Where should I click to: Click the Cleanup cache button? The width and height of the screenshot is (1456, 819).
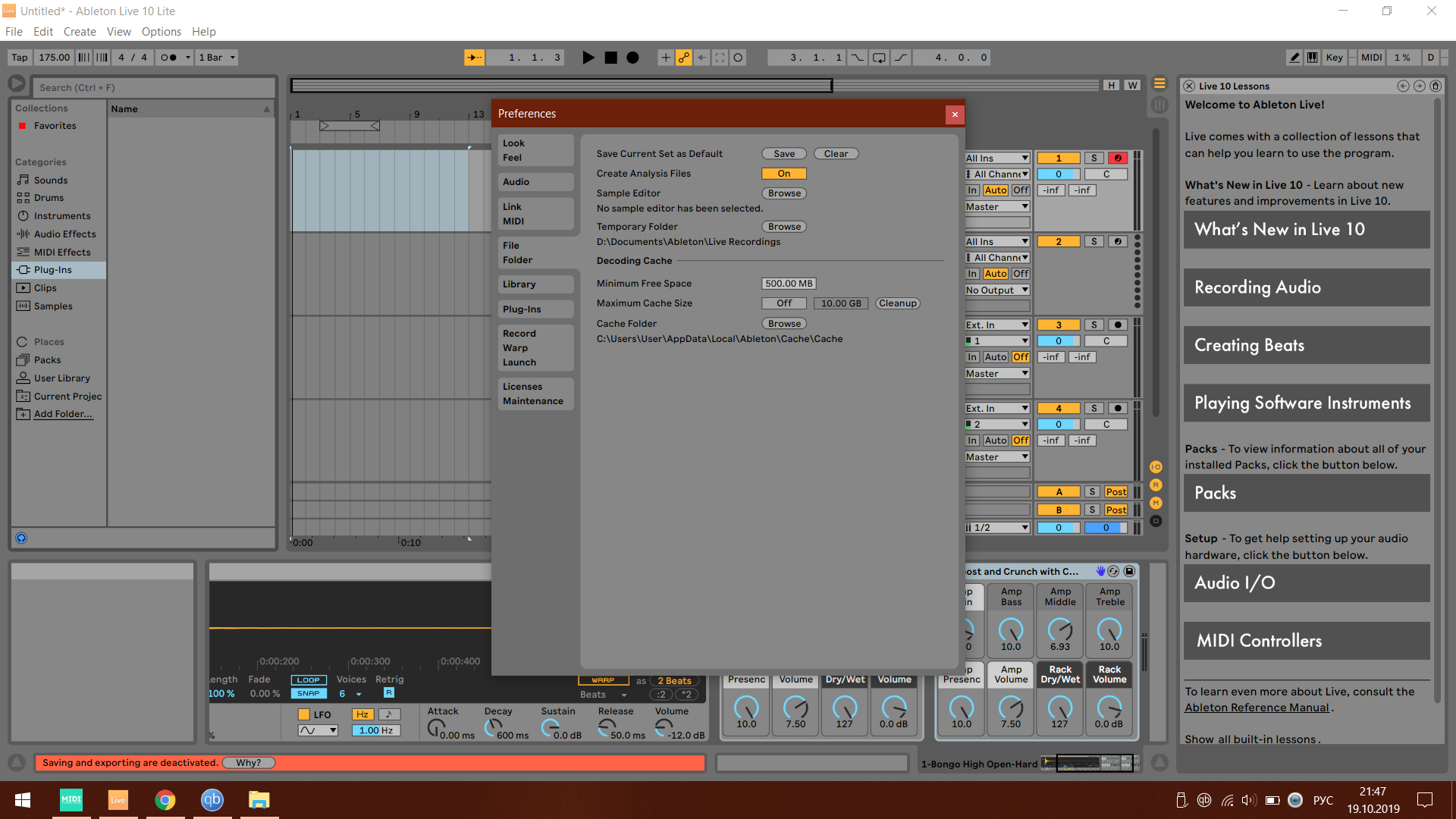coord(898,303)
